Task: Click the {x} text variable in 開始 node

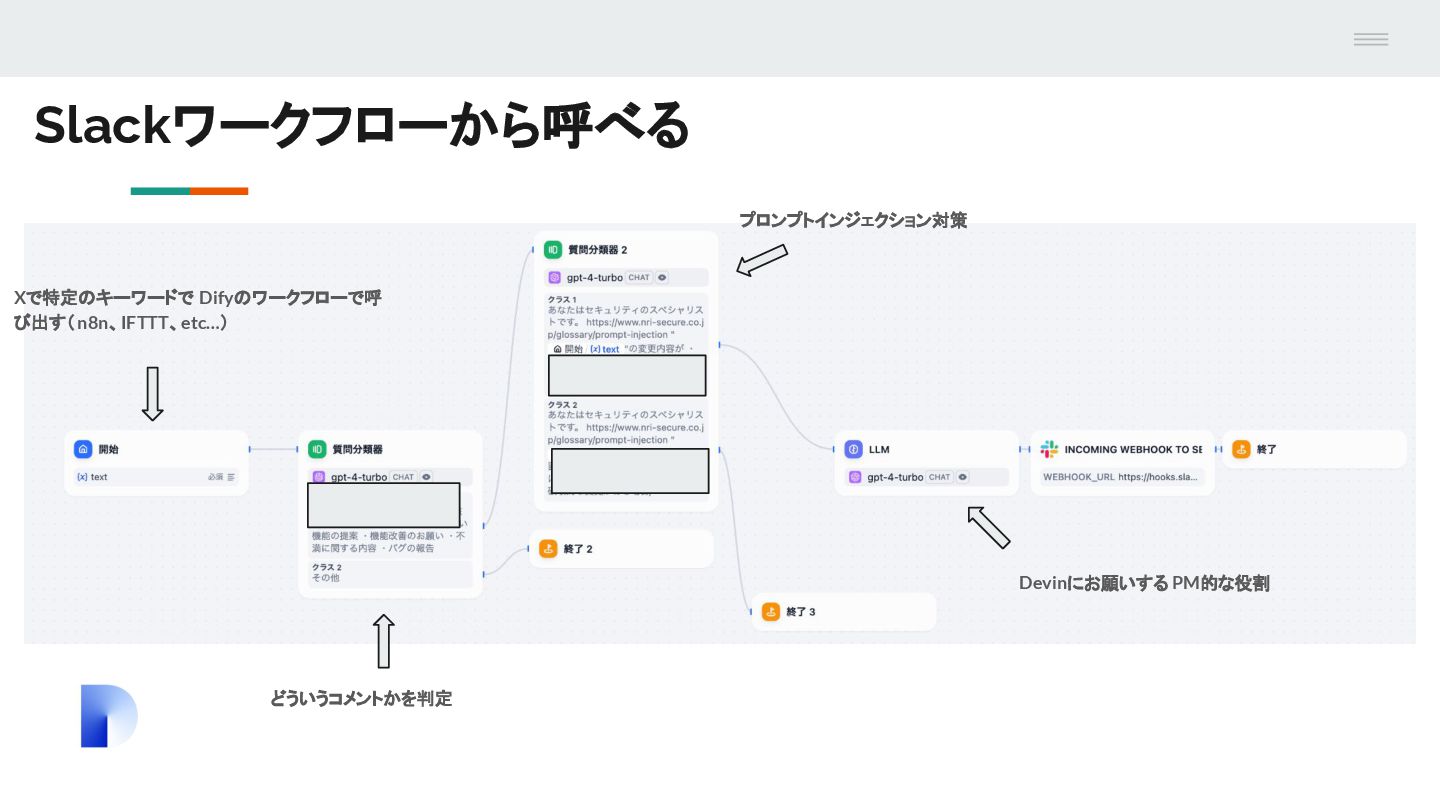Action: tap(92, 477)
